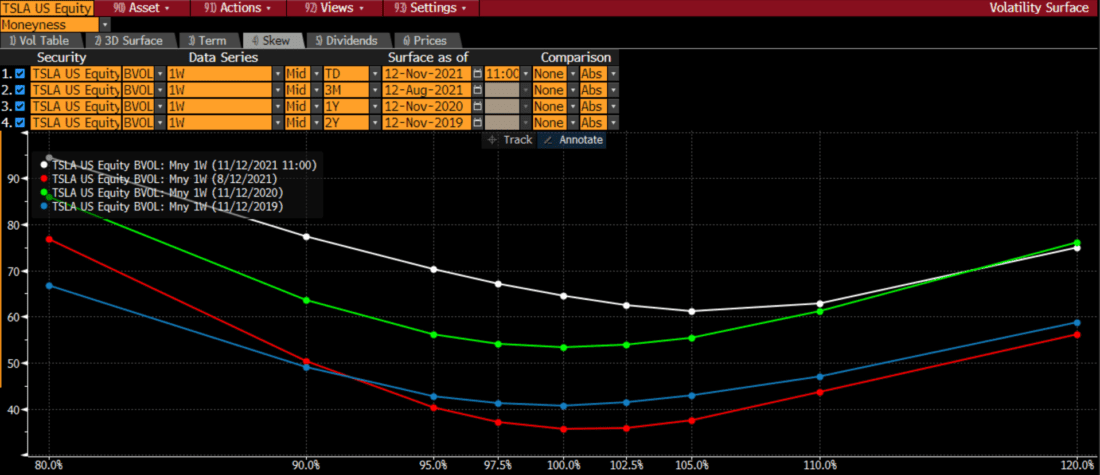This screenshot has width=1100, height=475.
Task: Click the Comparison column header
Action: pos(576,58)
